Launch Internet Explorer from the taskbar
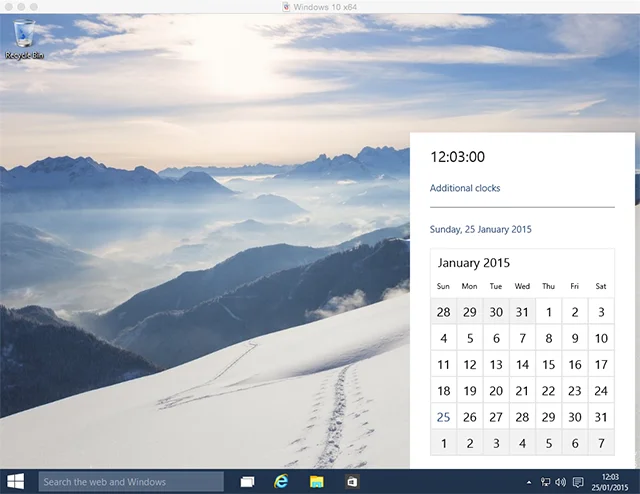The image size is (640, 494). point(281,482)
